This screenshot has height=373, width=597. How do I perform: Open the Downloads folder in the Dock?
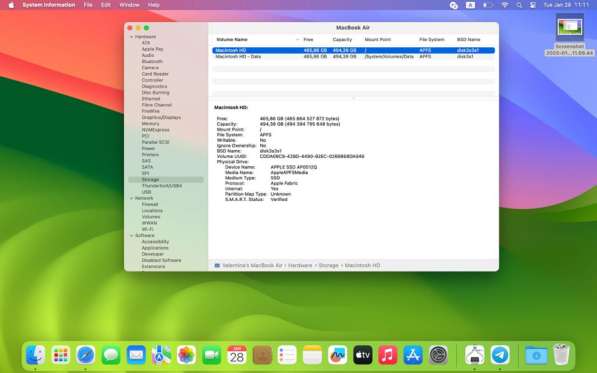(x=536, y=355)
